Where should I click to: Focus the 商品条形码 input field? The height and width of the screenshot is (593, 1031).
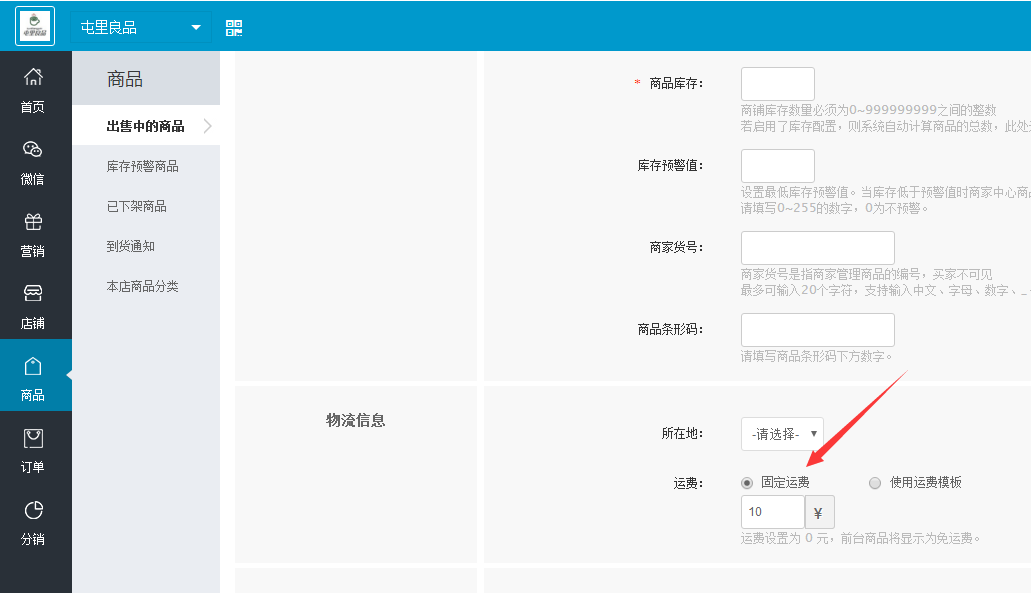pyautogui.click(x=817, y=329)
